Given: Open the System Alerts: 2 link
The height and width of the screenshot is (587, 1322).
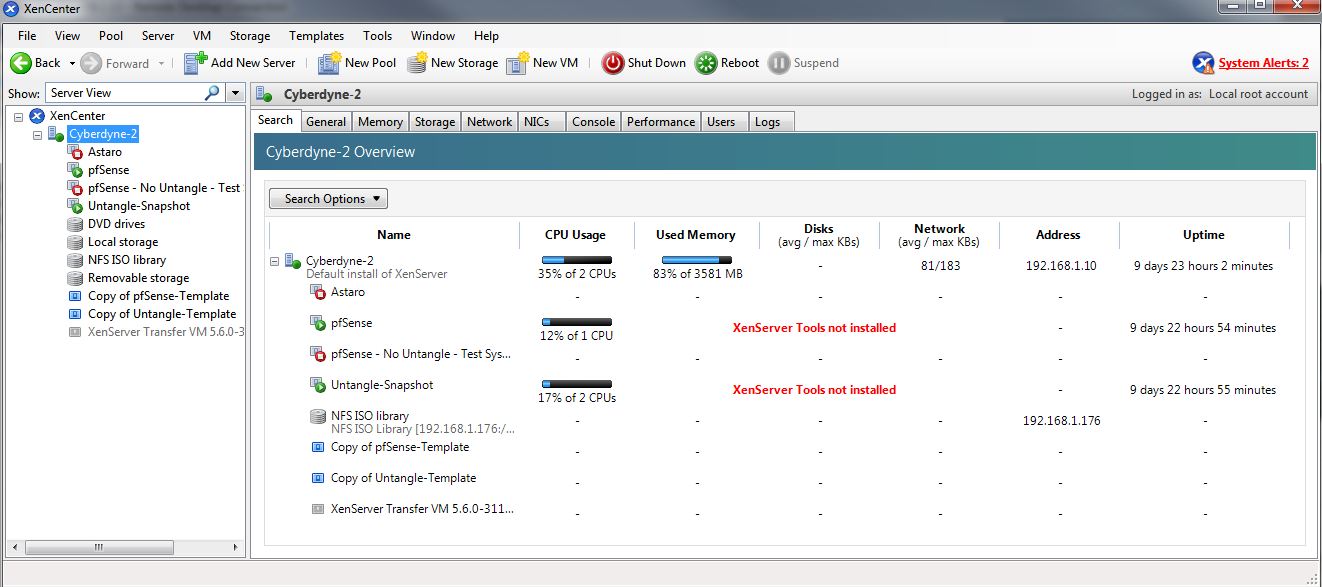Looking at the screenshot, I should point(1264,63).
